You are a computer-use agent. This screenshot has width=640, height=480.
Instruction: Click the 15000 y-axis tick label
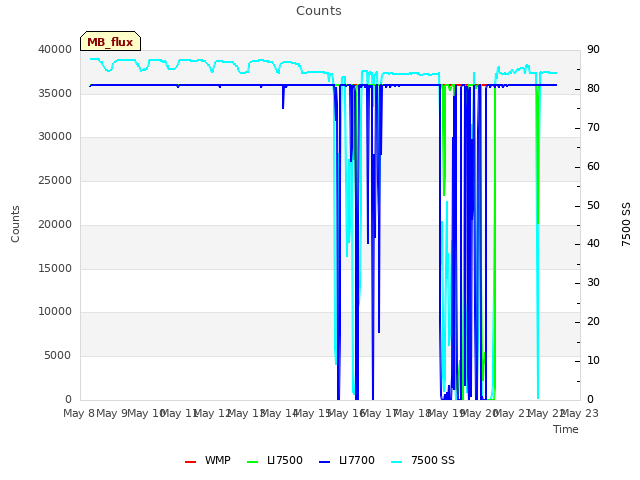point(55,269)
